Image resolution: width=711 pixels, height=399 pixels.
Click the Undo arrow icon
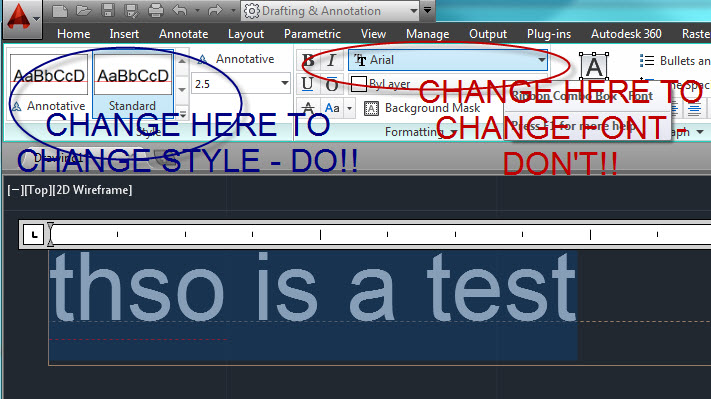(180, 10)
